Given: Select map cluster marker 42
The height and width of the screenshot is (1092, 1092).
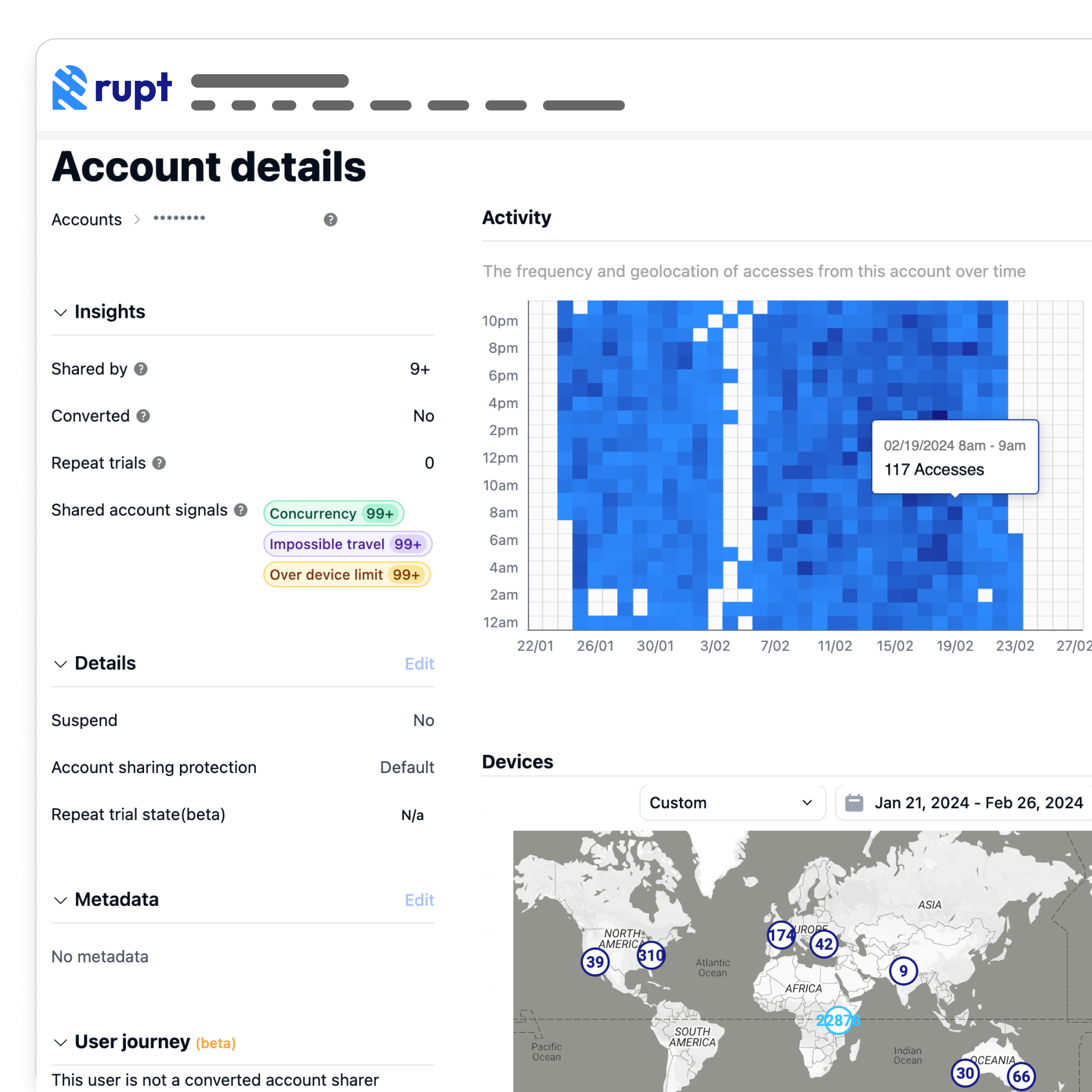Looking at the screenshot, I should tap(824, 943).
